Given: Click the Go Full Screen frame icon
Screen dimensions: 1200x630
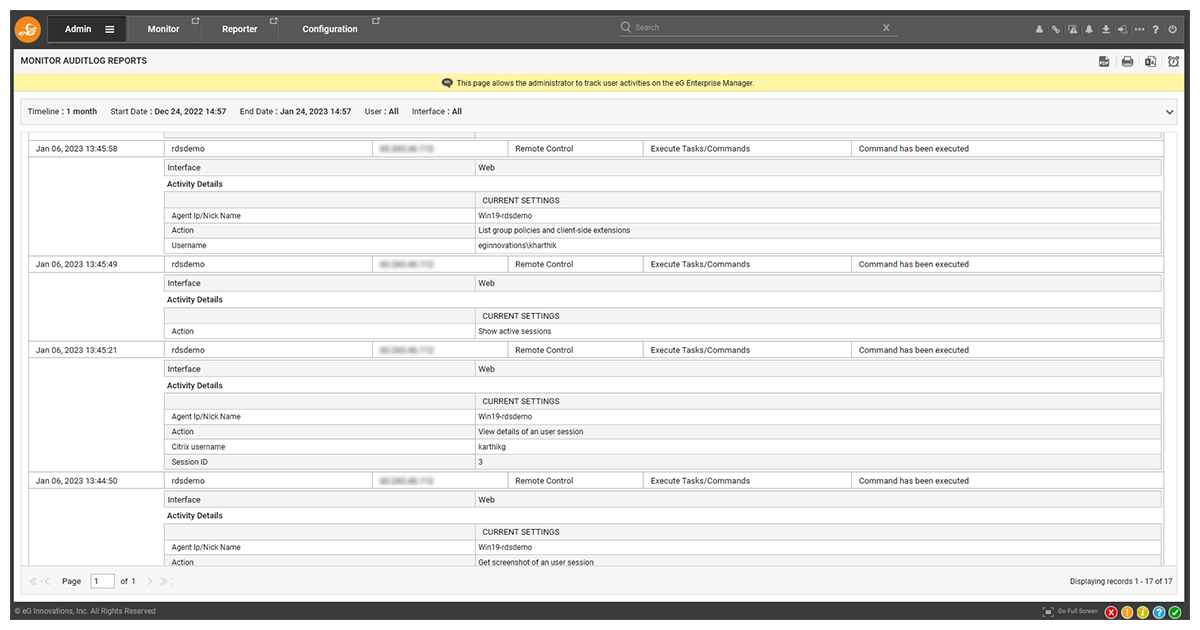Looking at the screenshot, I should (1048, 611).
